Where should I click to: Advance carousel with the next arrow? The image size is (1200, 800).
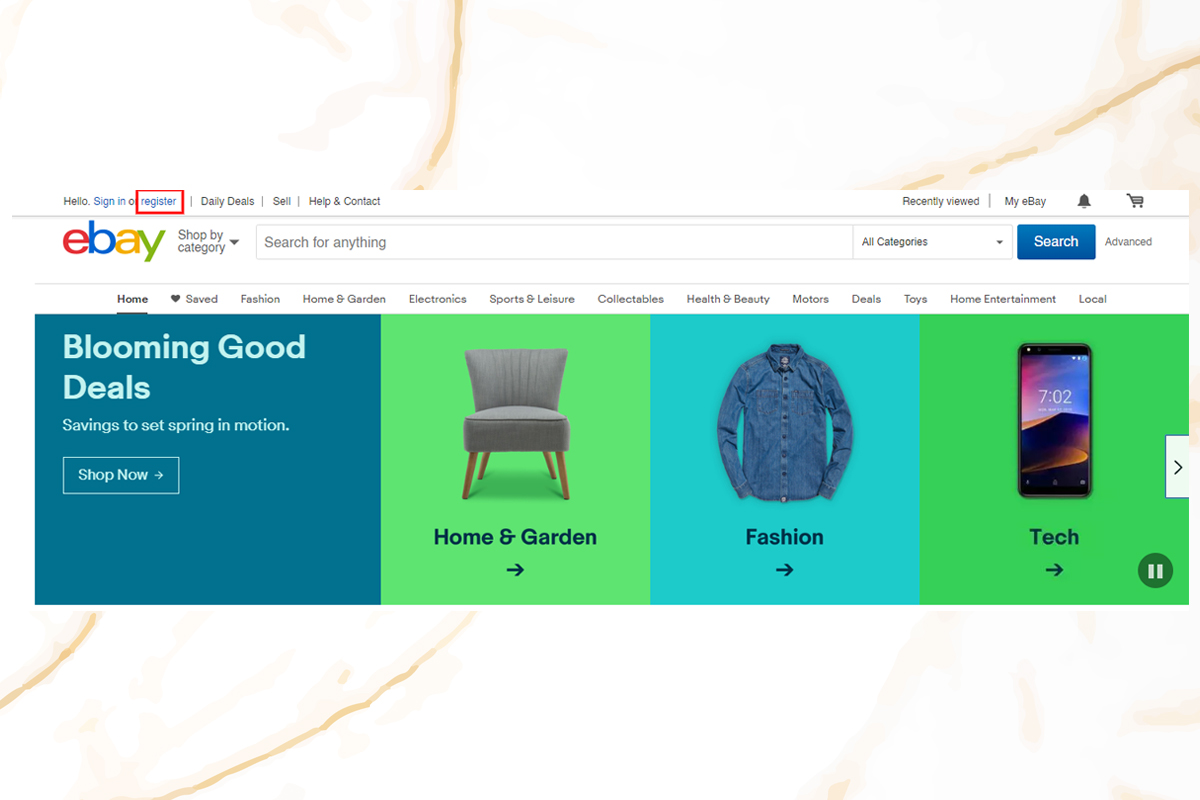pos(1177,466)
